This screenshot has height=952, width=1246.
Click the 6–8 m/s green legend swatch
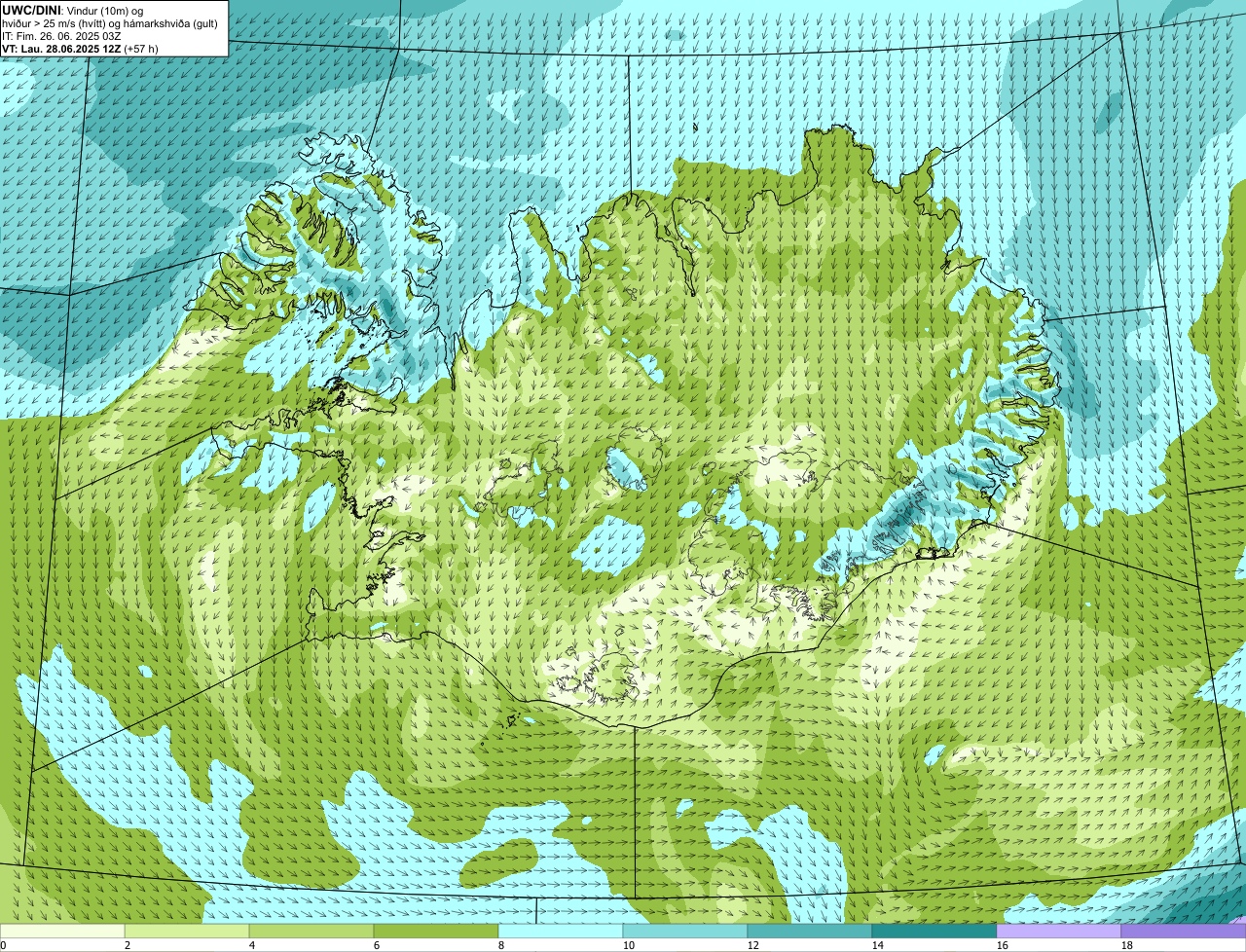click(436, 932)
